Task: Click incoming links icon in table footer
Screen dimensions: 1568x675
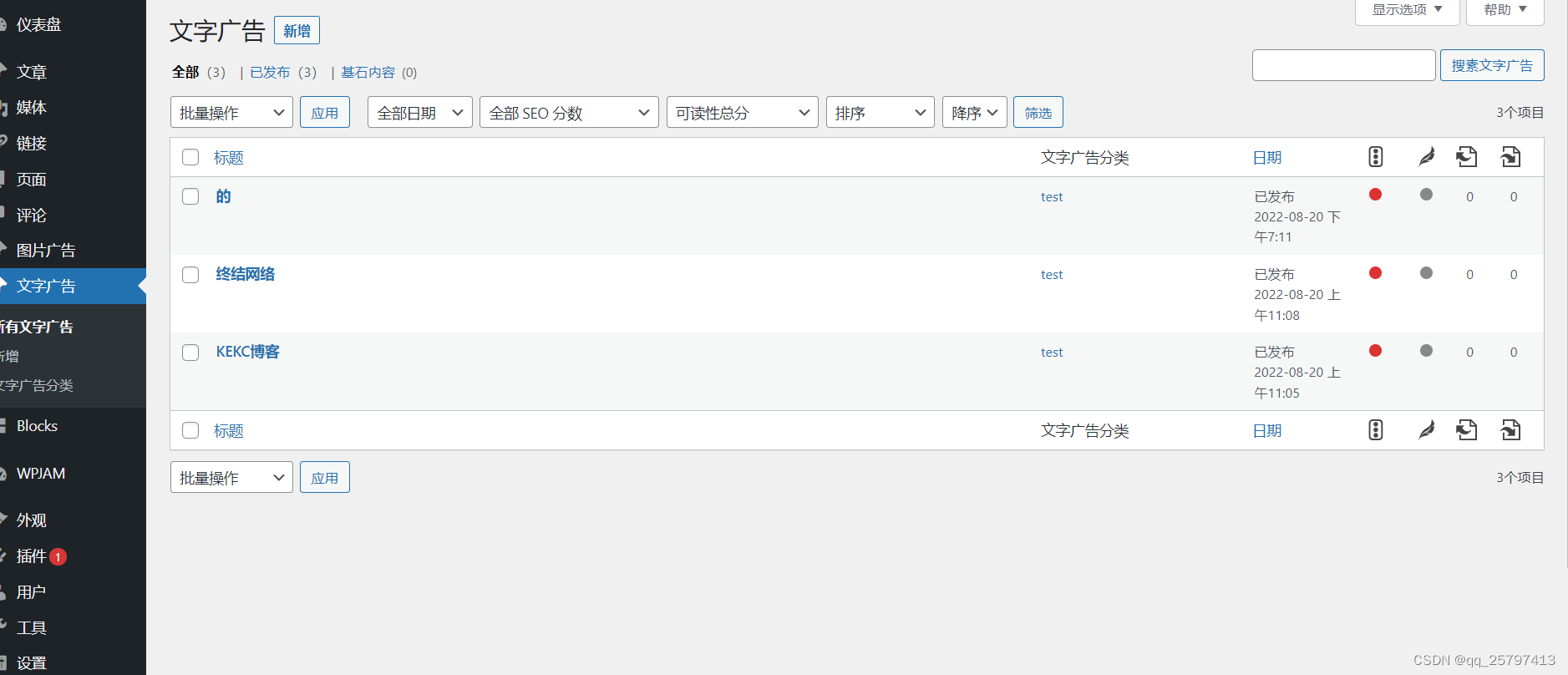Action: pos(1510,430)
